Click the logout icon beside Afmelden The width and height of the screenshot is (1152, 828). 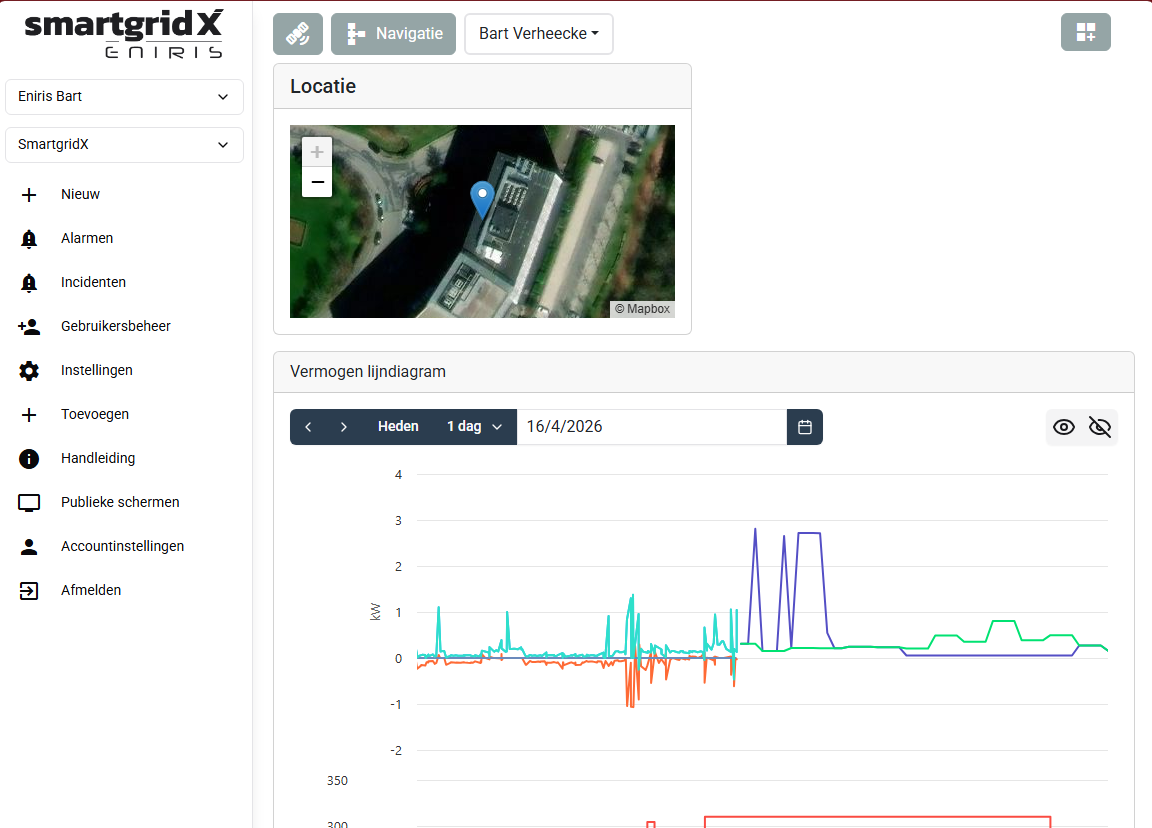point(29,591)
